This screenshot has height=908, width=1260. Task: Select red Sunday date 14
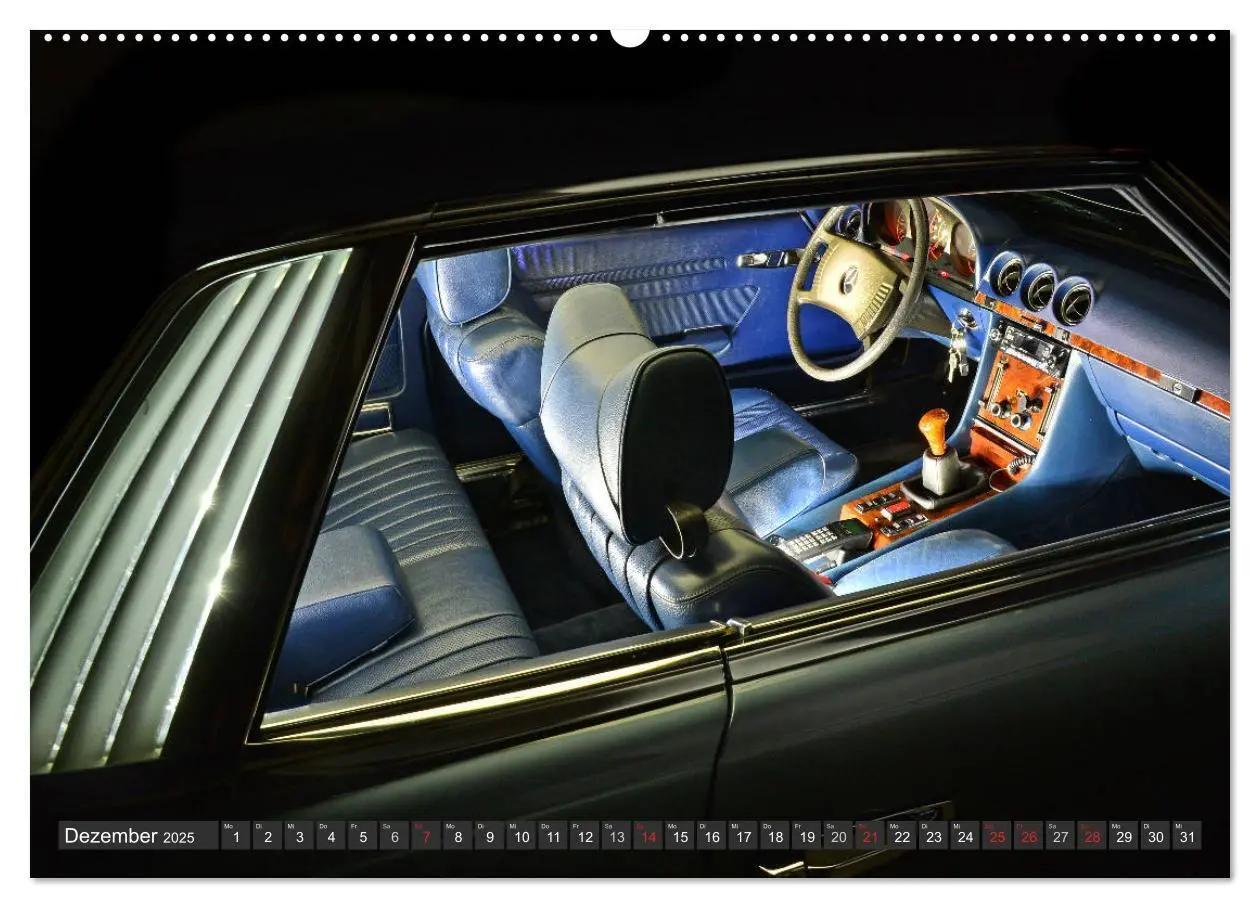(x=648, y=836)
